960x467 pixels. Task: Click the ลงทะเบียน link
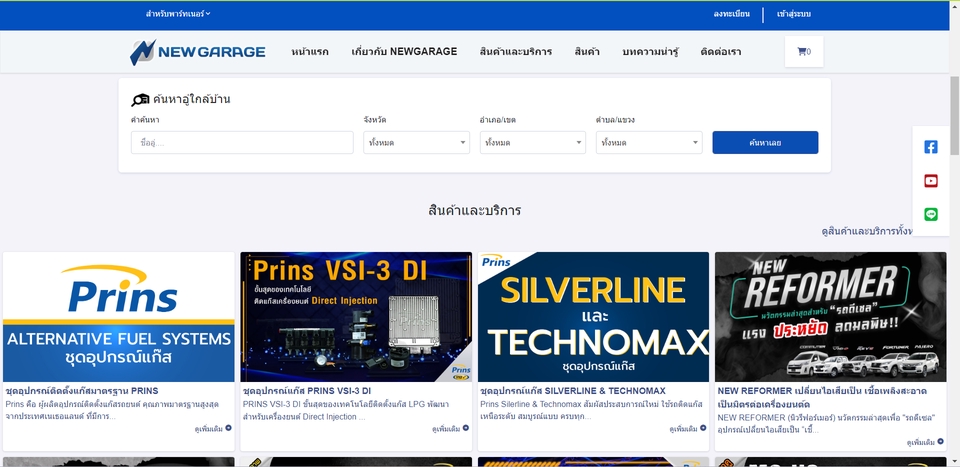point(731,13)
